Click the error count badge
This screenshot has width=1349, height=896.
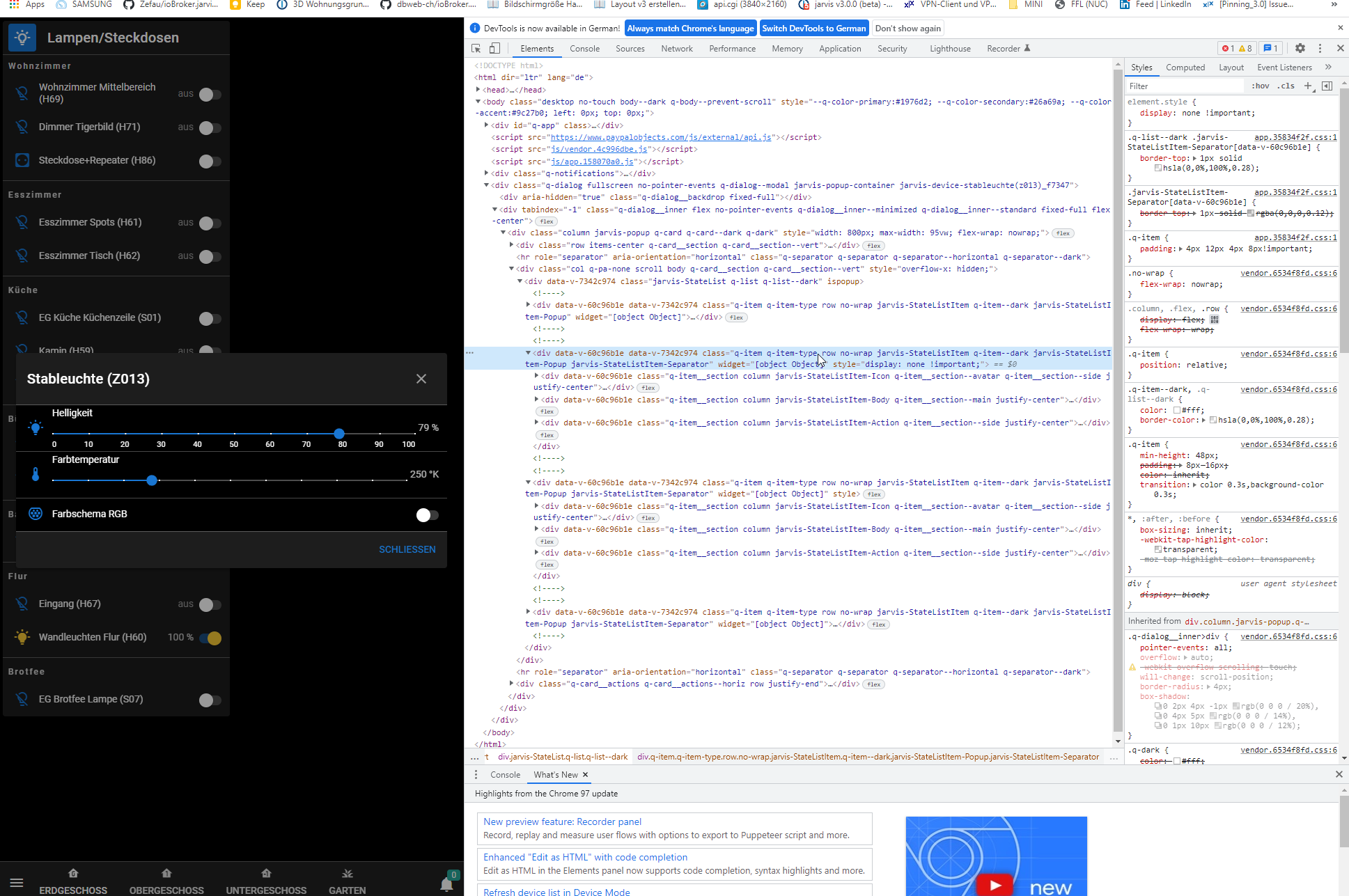1228,48
